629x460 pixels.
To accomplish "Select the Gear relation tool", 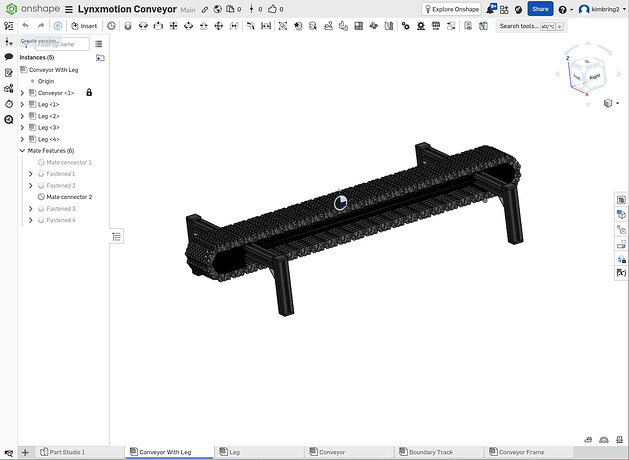I will pos(406,26).
